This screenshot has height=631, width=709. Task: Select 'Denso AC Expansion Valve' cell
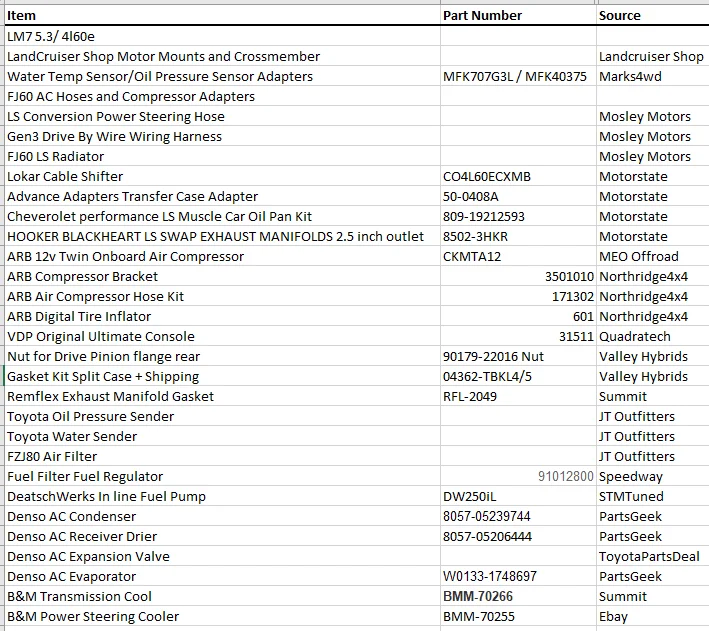[x=222, y=556]
